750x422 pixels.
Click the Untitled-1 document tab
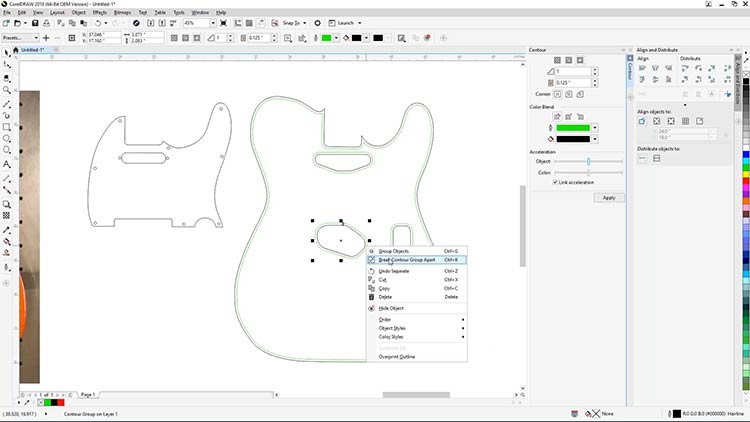point(33,50)
